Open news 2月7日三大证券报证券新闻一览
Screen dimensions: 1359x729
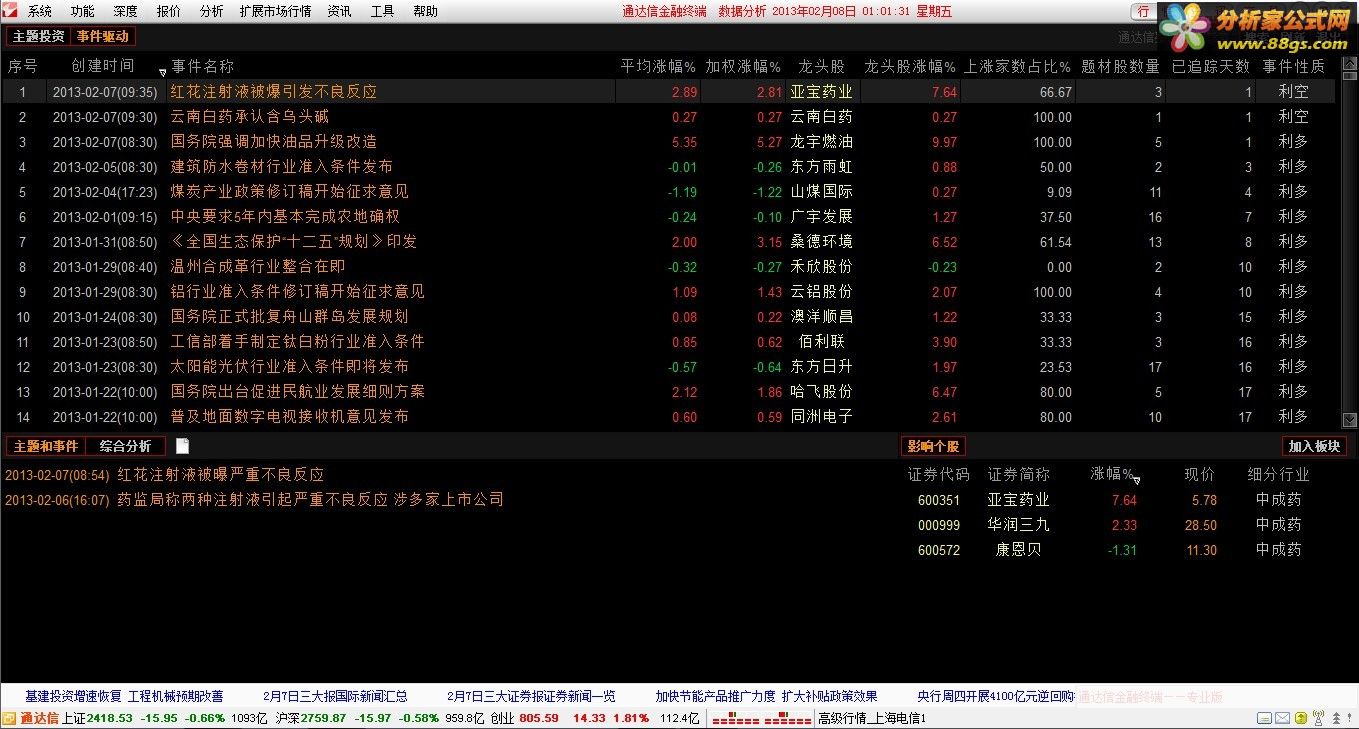531,696
